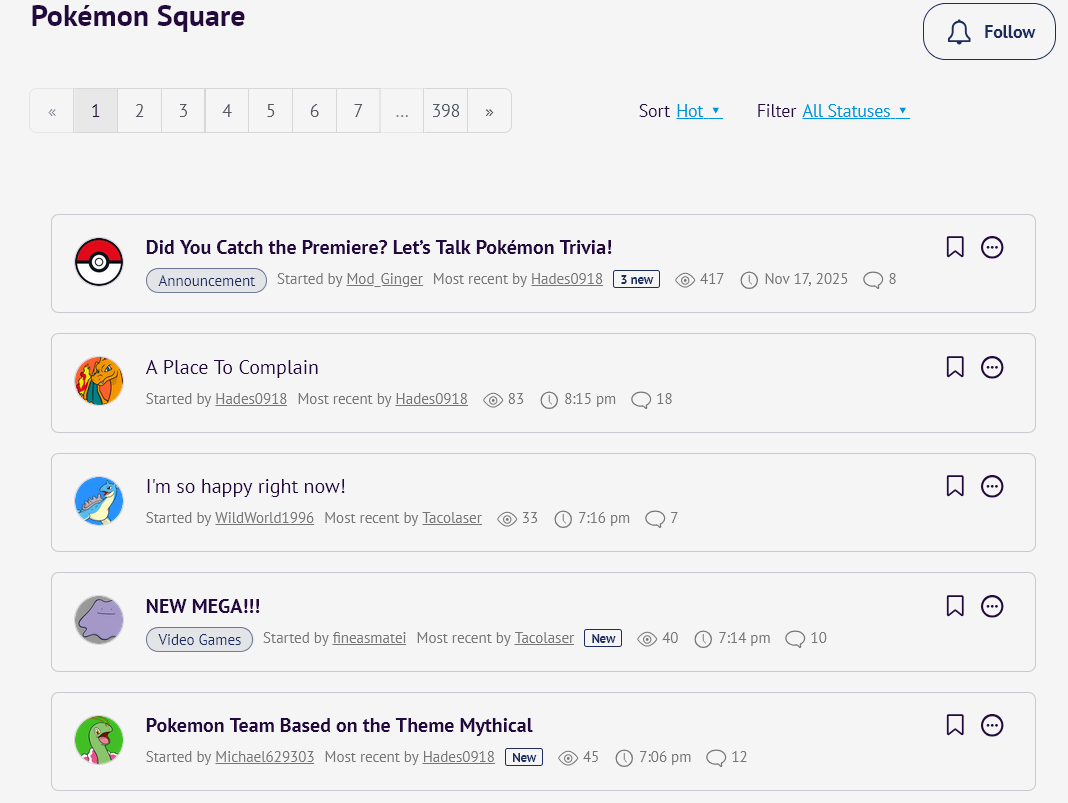Click the comments icon on A Place To Complain
The width and height of the screenshot is (1068, 803).
[641, 400]
